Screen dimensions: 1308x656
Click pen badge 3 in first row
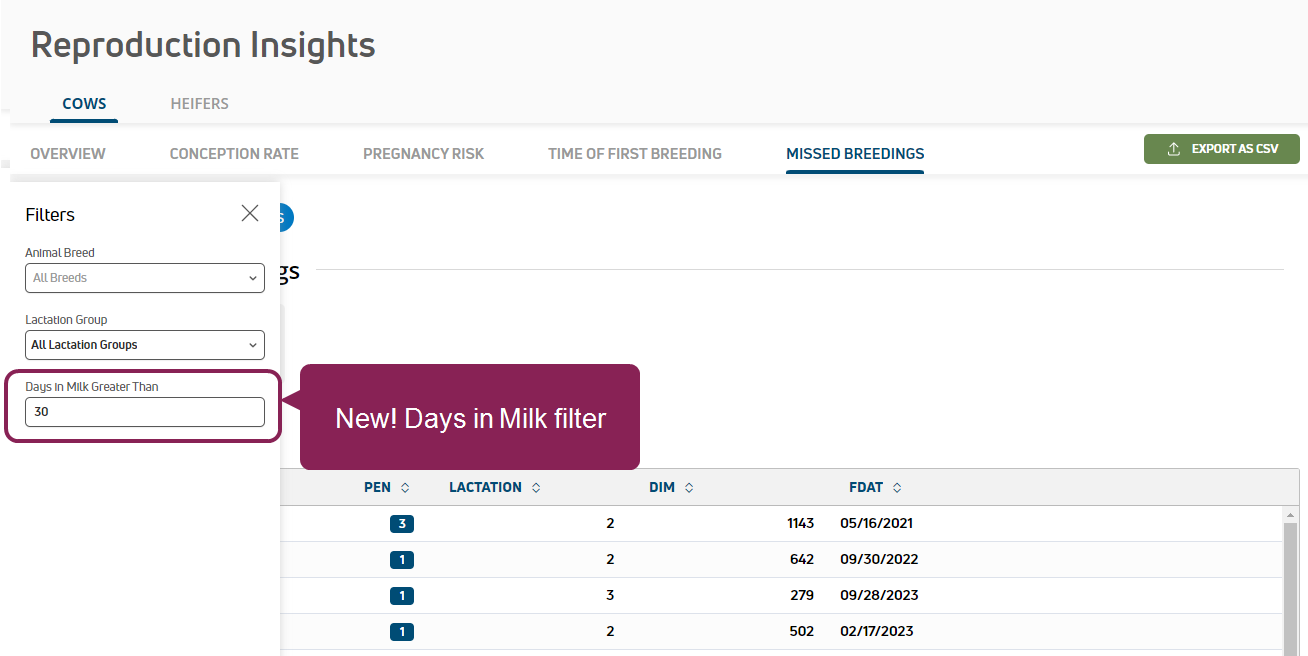coord(402,523)
